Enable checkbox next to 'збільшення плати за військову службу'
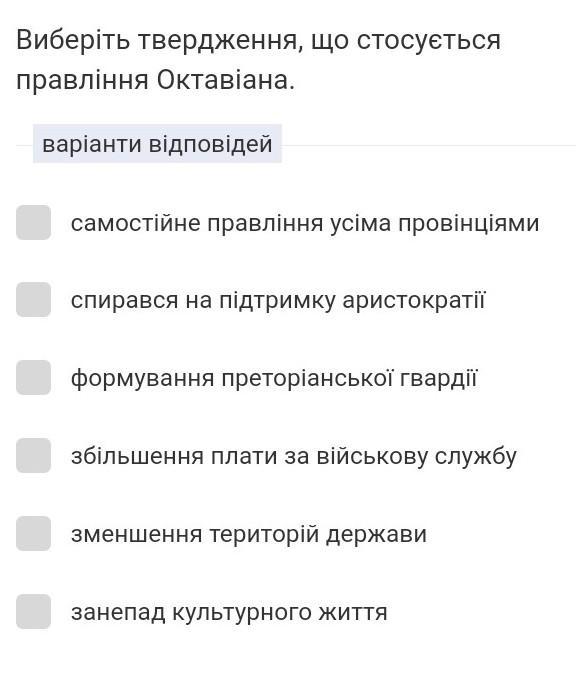The height and width of the screenshot is (674, 576). [x=34, y=456]
